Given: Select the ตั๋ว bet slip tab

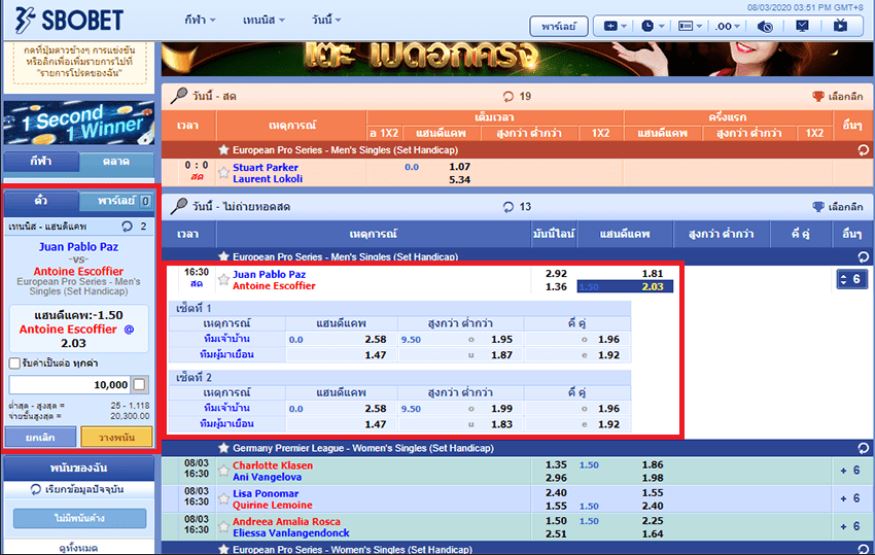Looking at the screenshot, I should pos(41,201).
